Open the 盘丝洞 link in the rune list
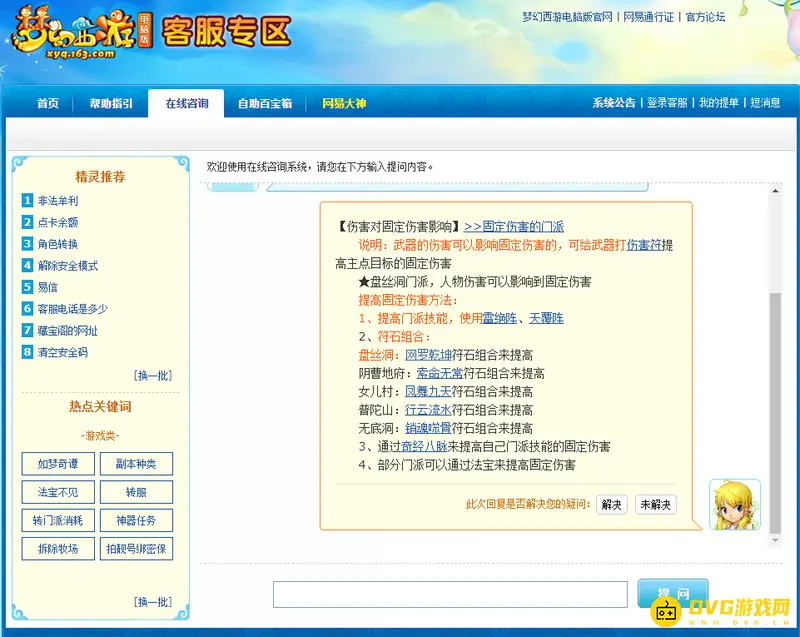The image size is (800, 637). coord(376,355)
